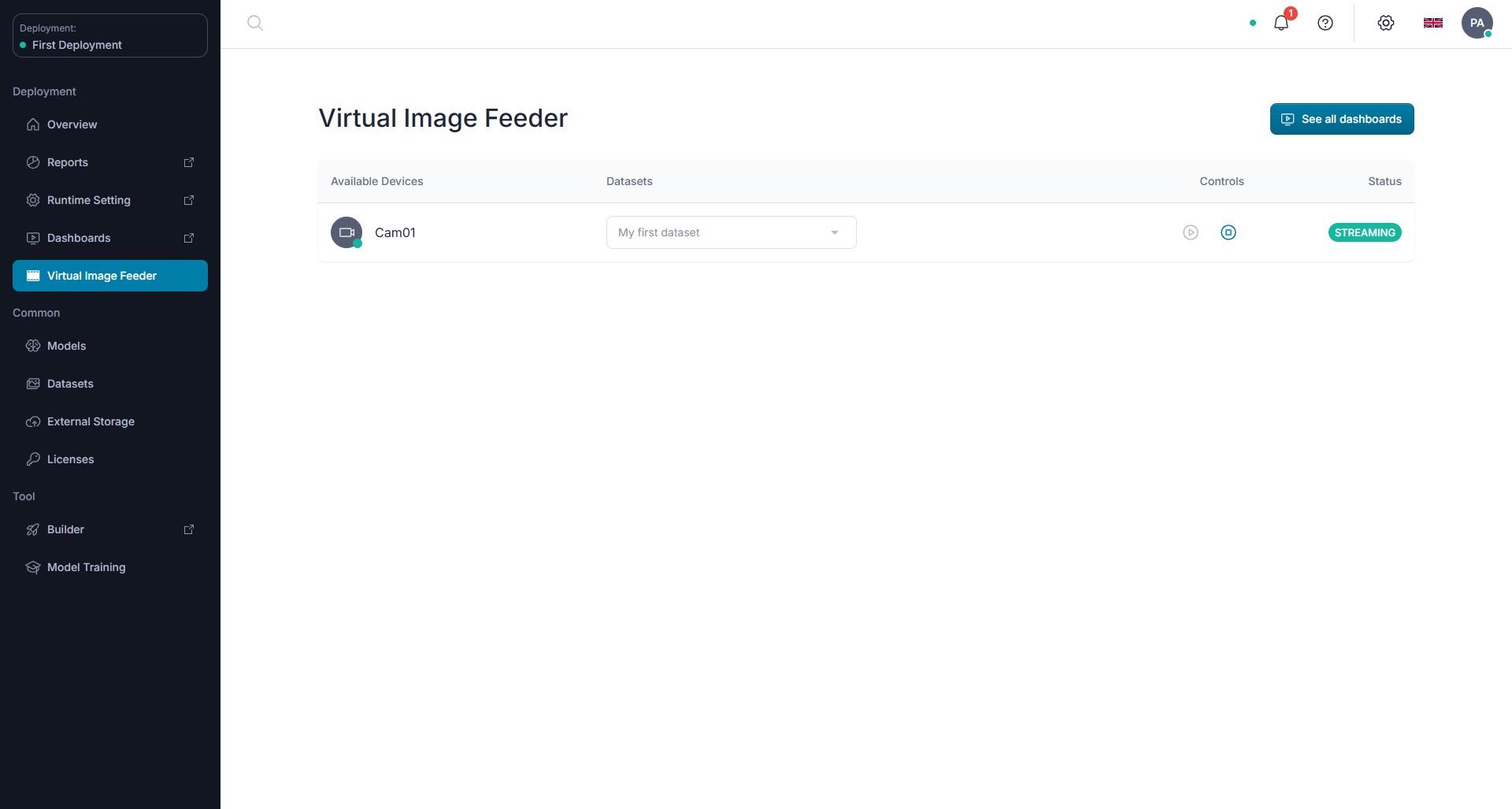Start streaming with the play control

1191,232
